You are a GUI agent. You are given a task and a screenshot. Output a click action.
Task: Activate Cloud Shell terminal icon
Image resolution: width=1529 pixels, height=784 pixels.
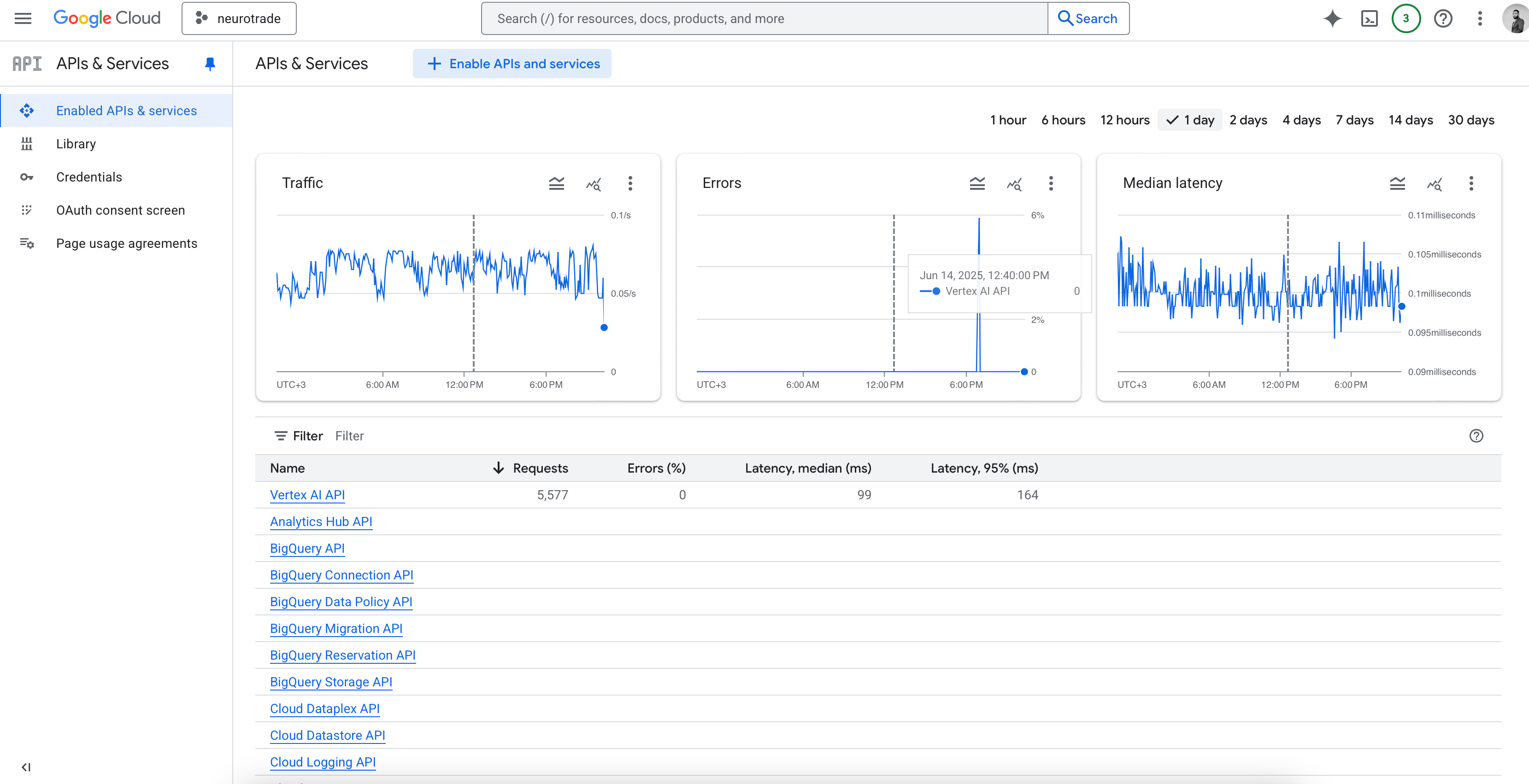[1369, 18]
